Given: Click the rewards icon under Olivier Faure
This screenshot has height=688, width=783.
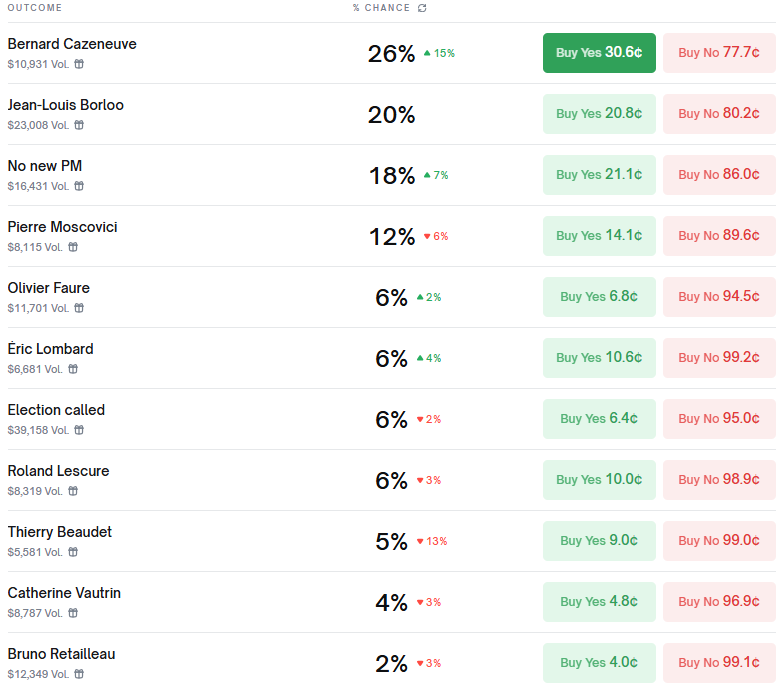Looking at the screenshot, I should [x=79, y=308].
